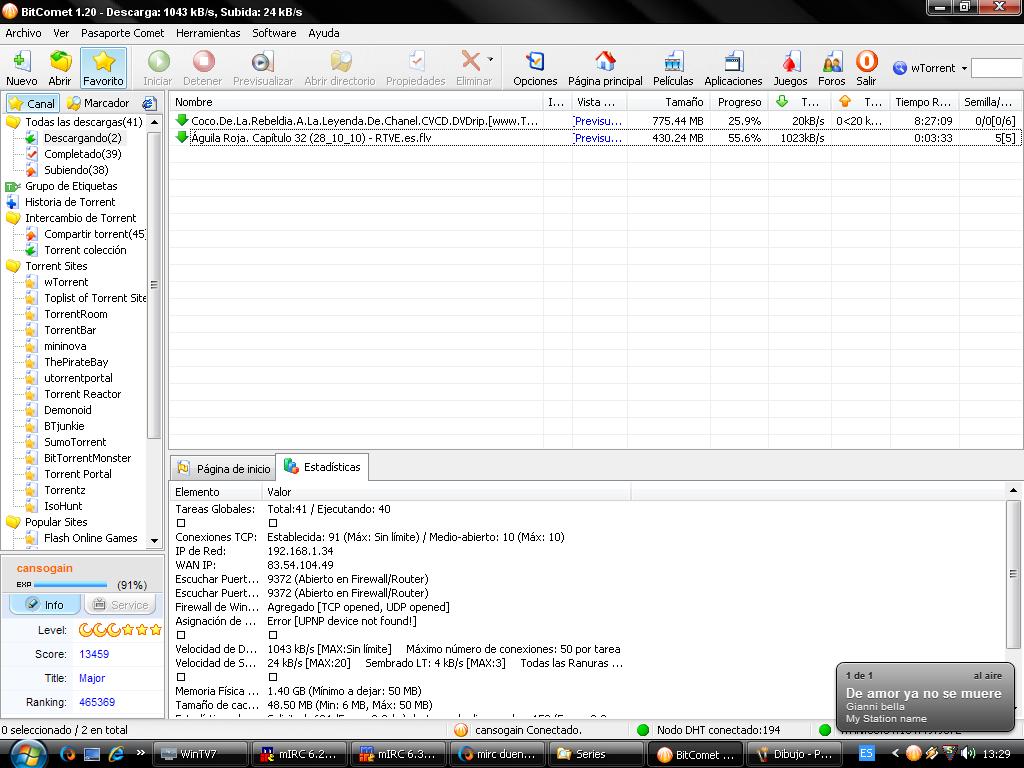Click the Detener toolbar icon
Image resolution: width=1024 pixels, height=768 pixels.
coord(202,67)
